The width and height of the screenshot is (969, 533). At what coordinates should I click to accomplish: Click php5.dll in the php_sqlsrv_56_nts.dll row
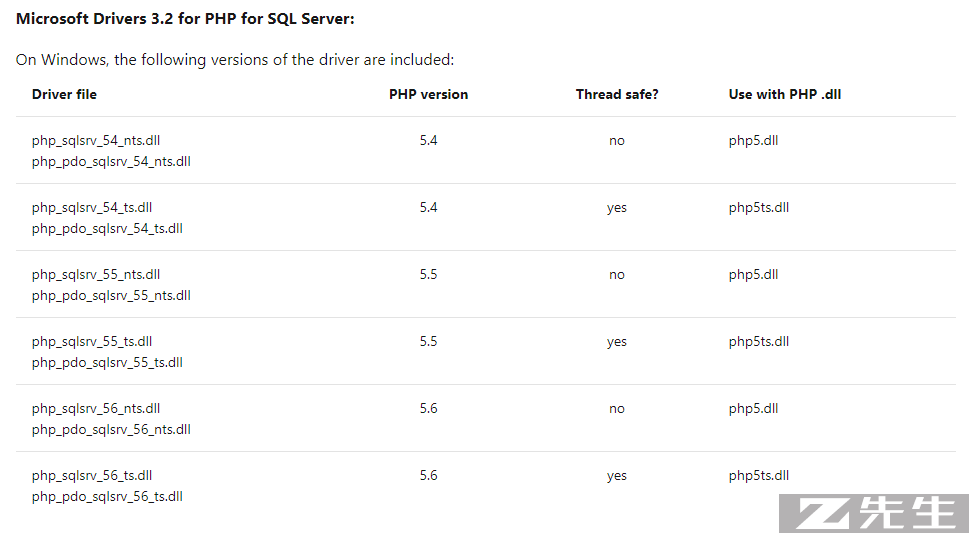pos(753,409)
